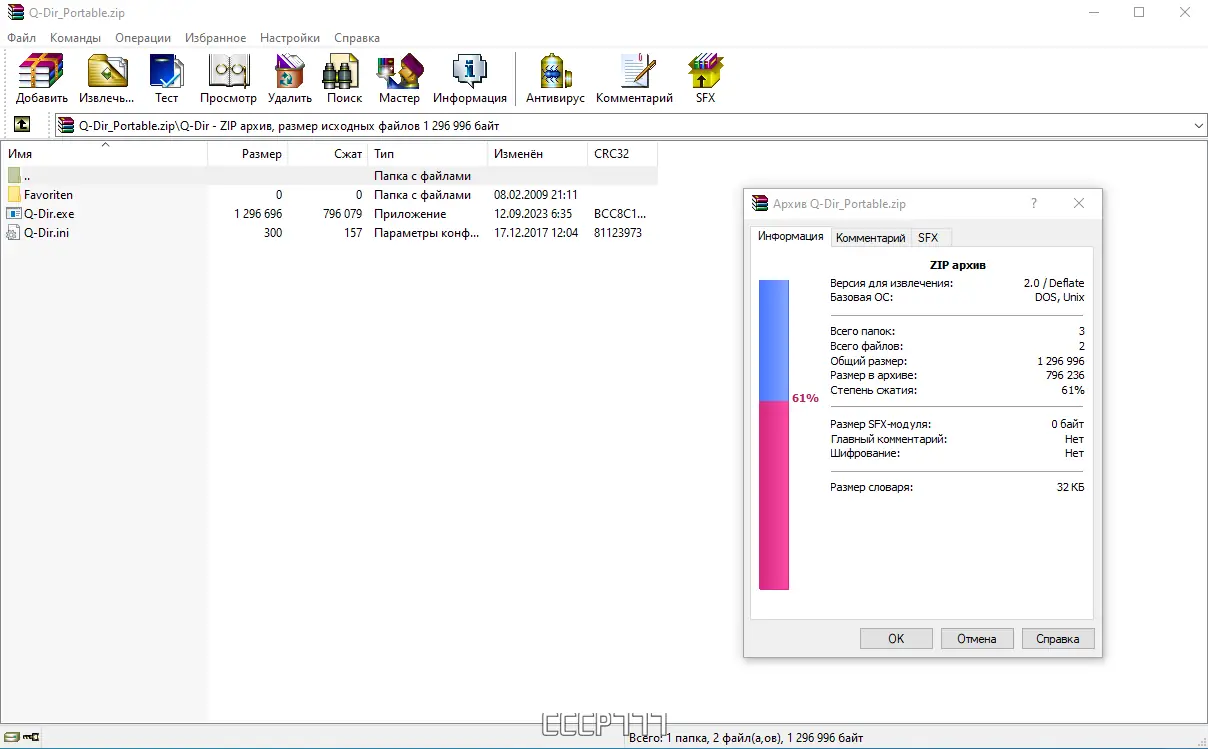Sort by the CRC32 column header

coord(622,154)
